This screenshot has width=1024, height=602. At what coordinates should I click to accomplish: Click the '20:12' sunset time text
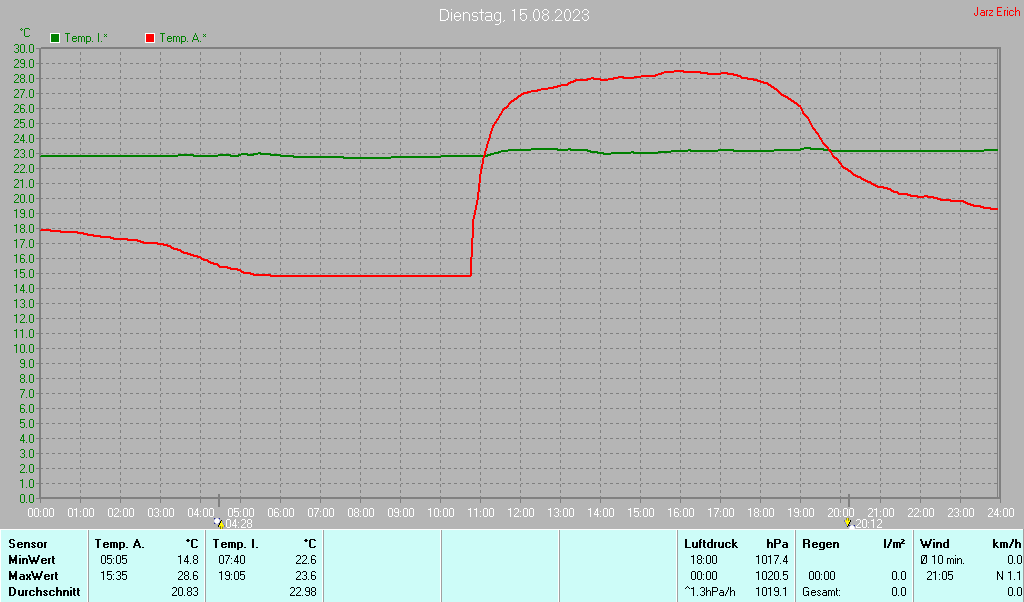[869, 524]
